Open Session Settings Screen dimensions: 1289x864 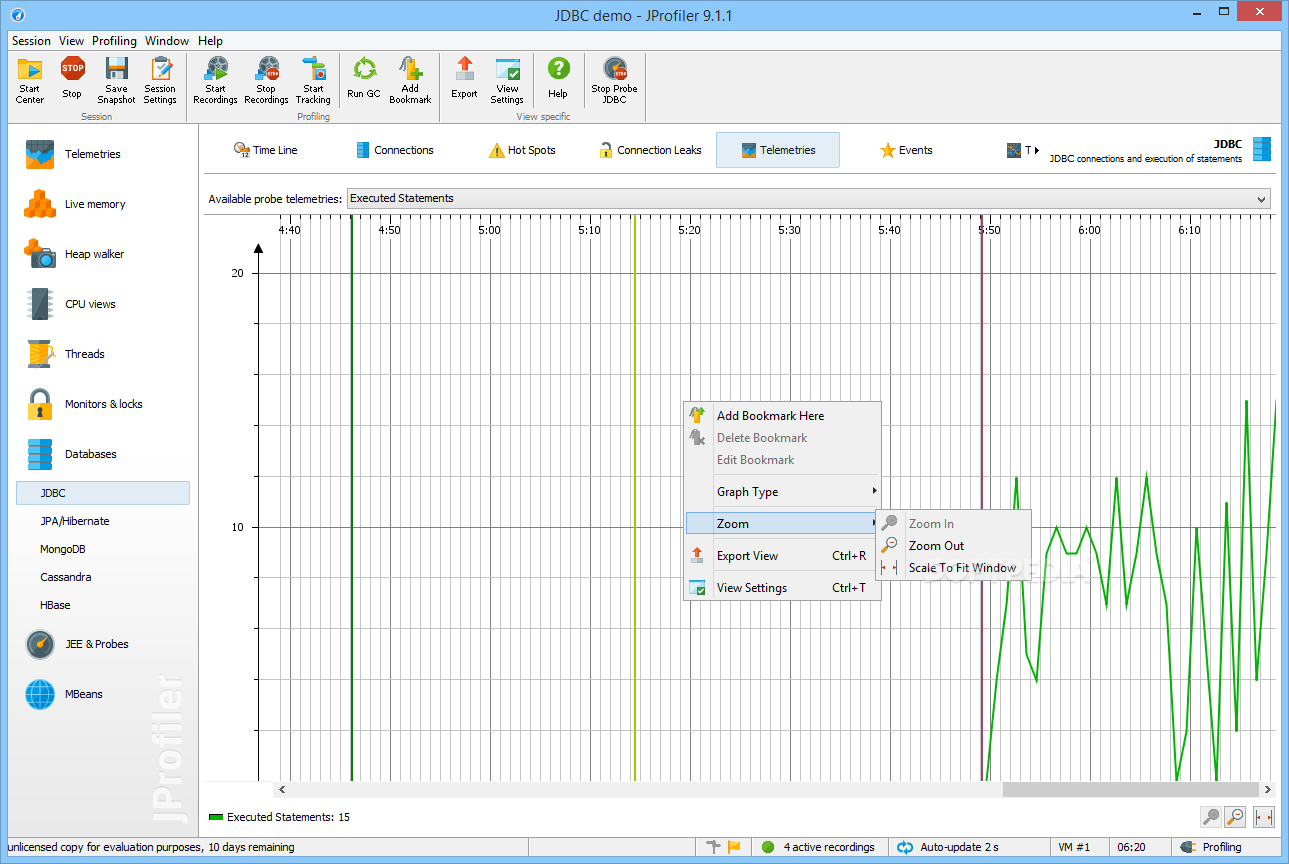pos(160,80)
